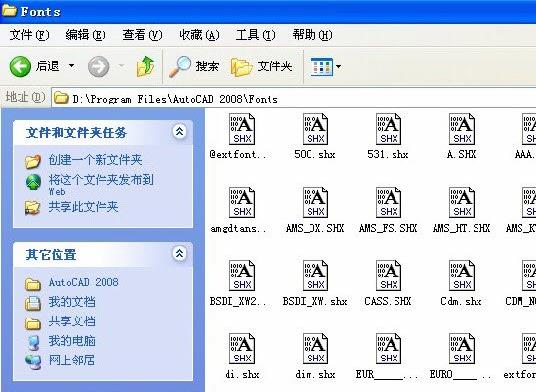Open the Search (搜索) toolbar button
Viewport: 536px width, 392px height.
[x=193, y=66]
